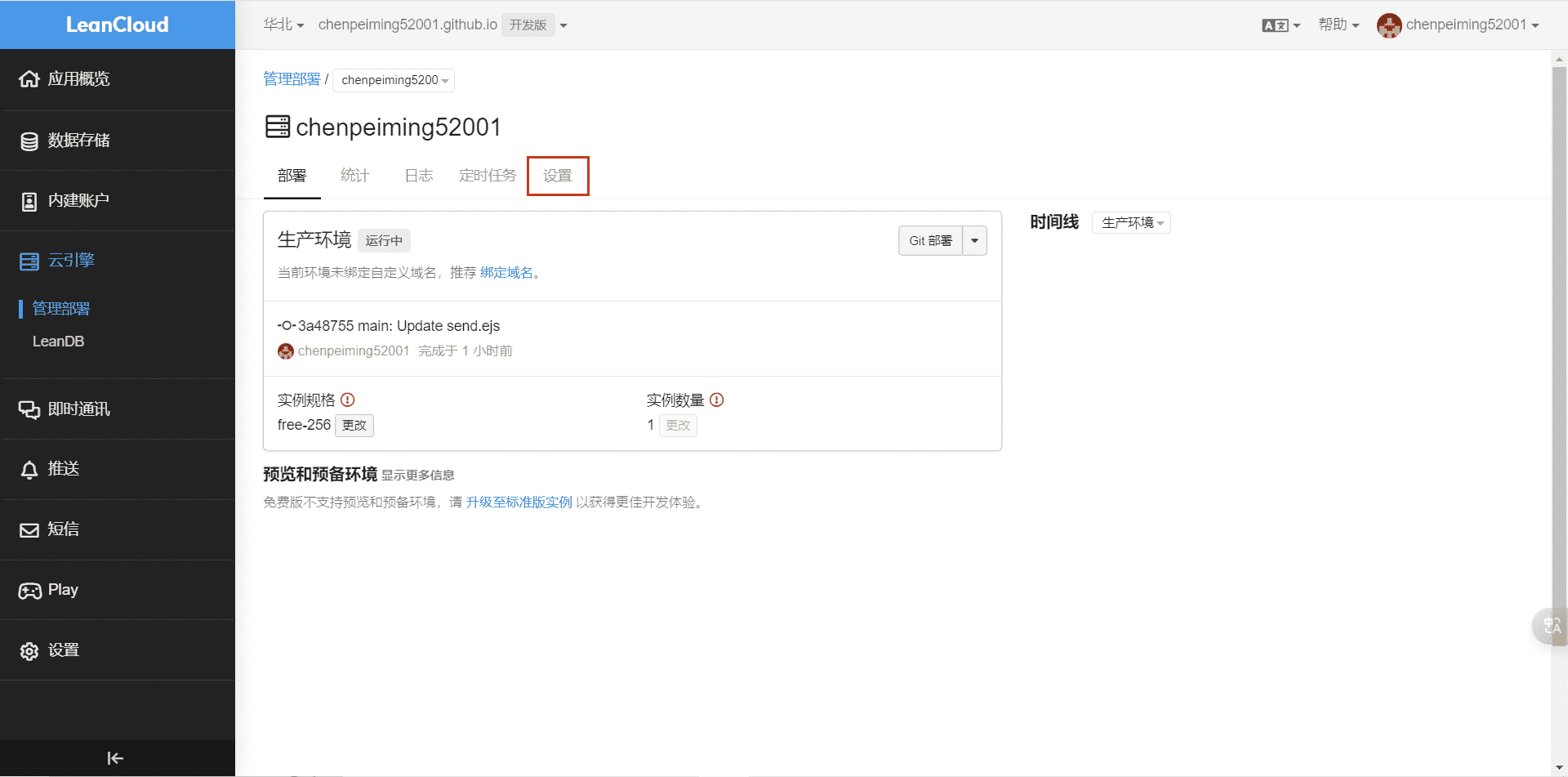Open 即时通讯 chat icon in sidebar
Viewport: 1568px width, 777px height.
pyautogui.click(x=29, y=409)
